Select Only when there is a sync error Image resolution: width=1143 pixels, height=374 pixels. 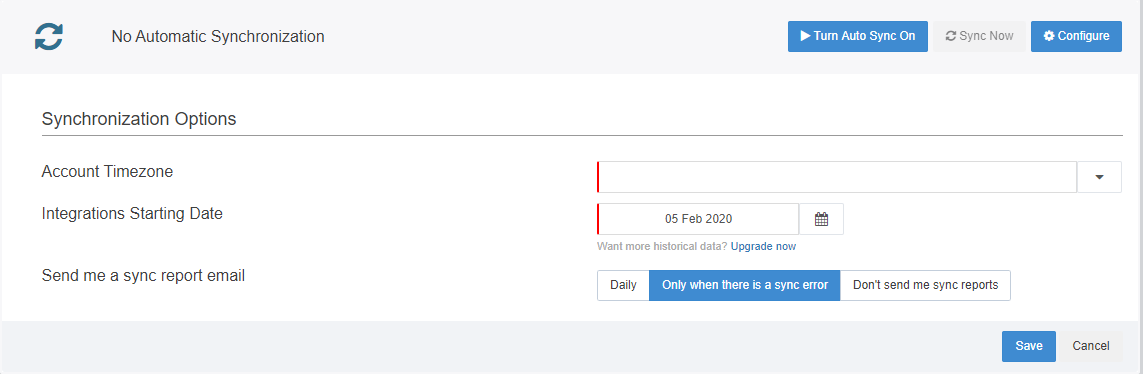pyautogui.click(x=744, y=285)
